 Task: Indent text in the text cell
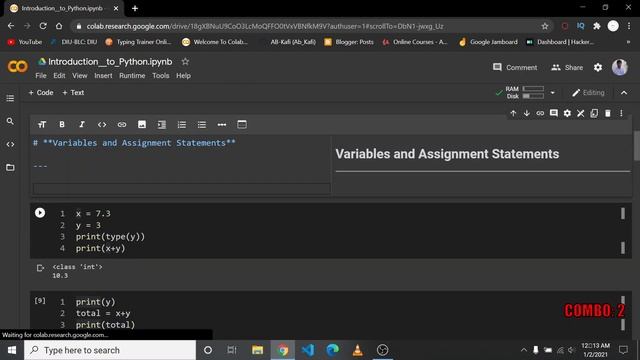coord(162,124)
